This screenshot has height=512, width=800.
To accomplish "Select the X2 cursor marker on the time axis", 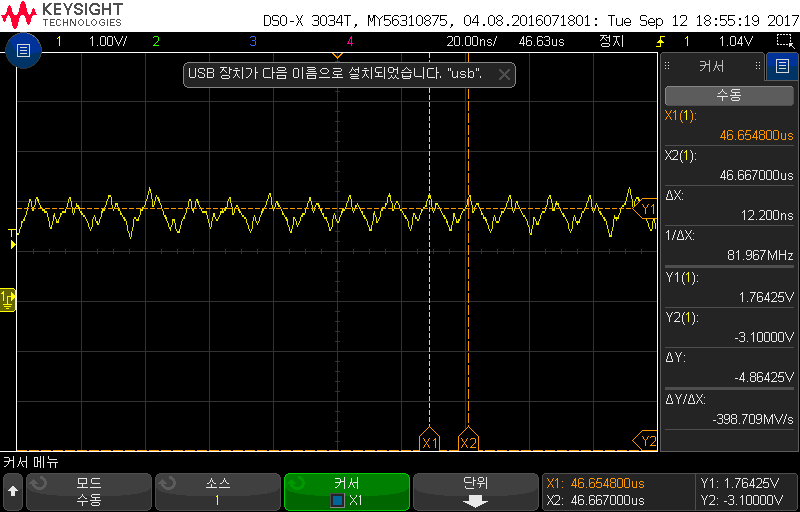I will [468, 441].
